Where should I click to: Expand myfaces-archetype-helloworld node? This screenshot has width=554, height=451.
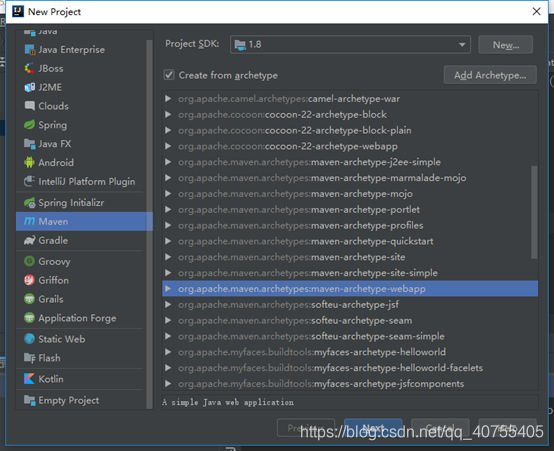tap(168, 352)
